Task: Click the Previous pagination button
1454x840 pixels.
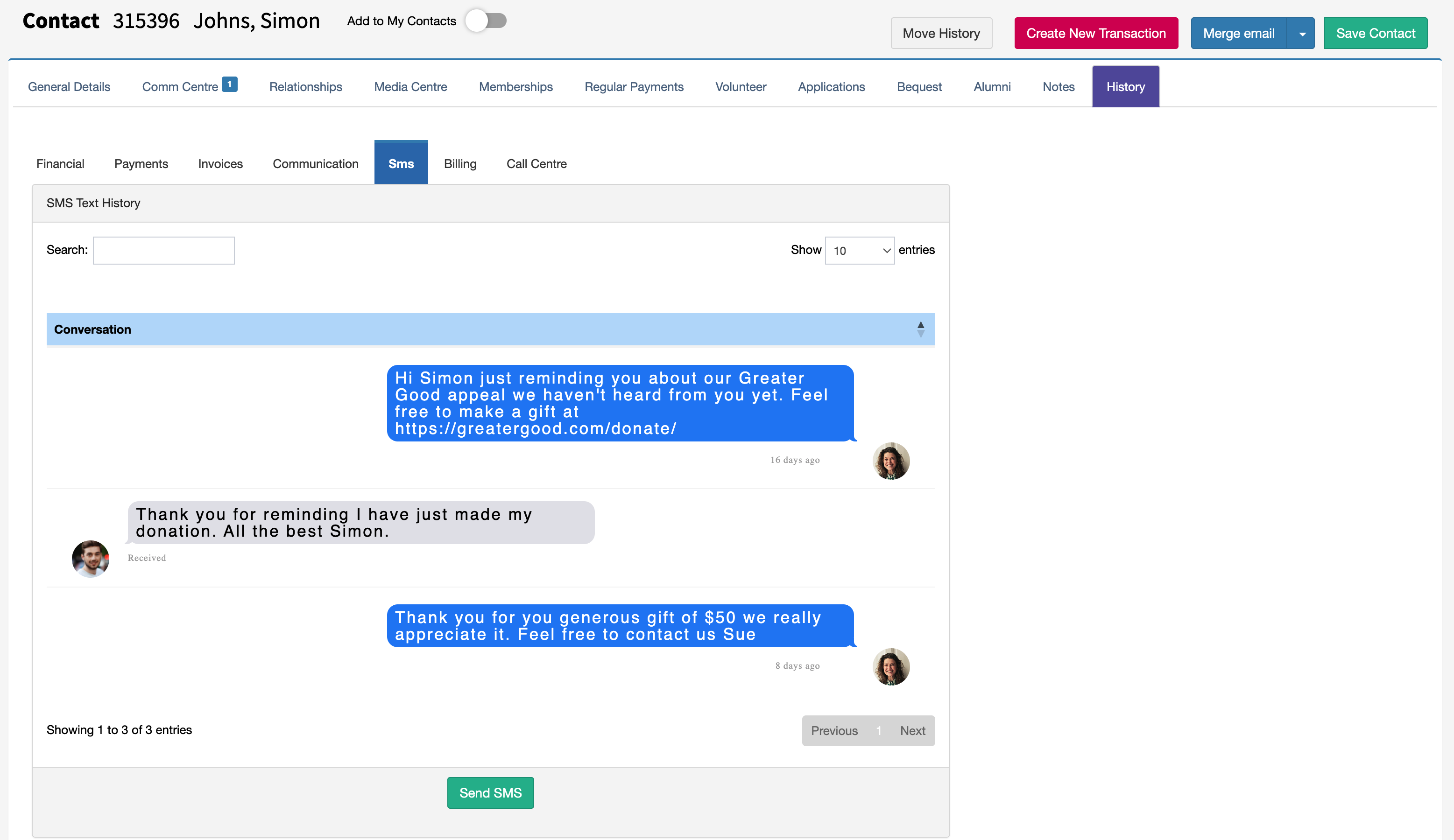Action: click(x=834, y=730)
